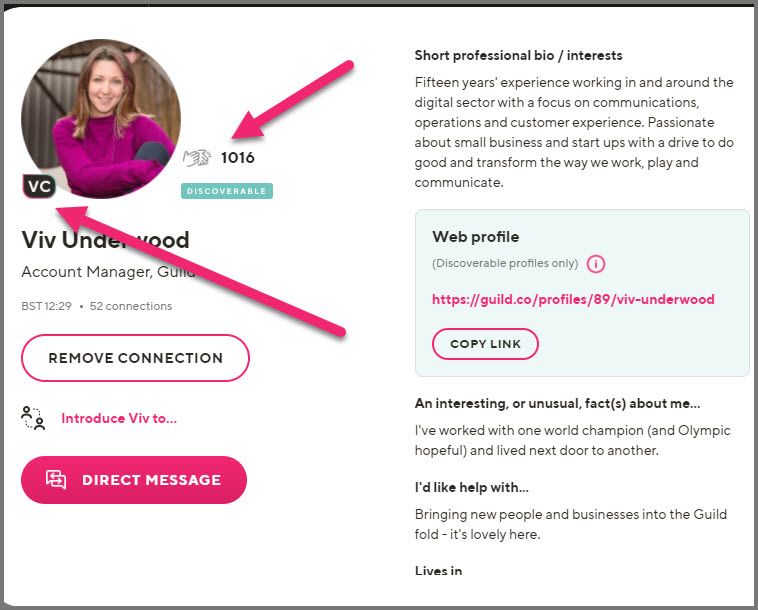This screenshot has width=758, height=610.
Task: Open the guild.co viv-underwood profile URL
Action: (573, 299)
